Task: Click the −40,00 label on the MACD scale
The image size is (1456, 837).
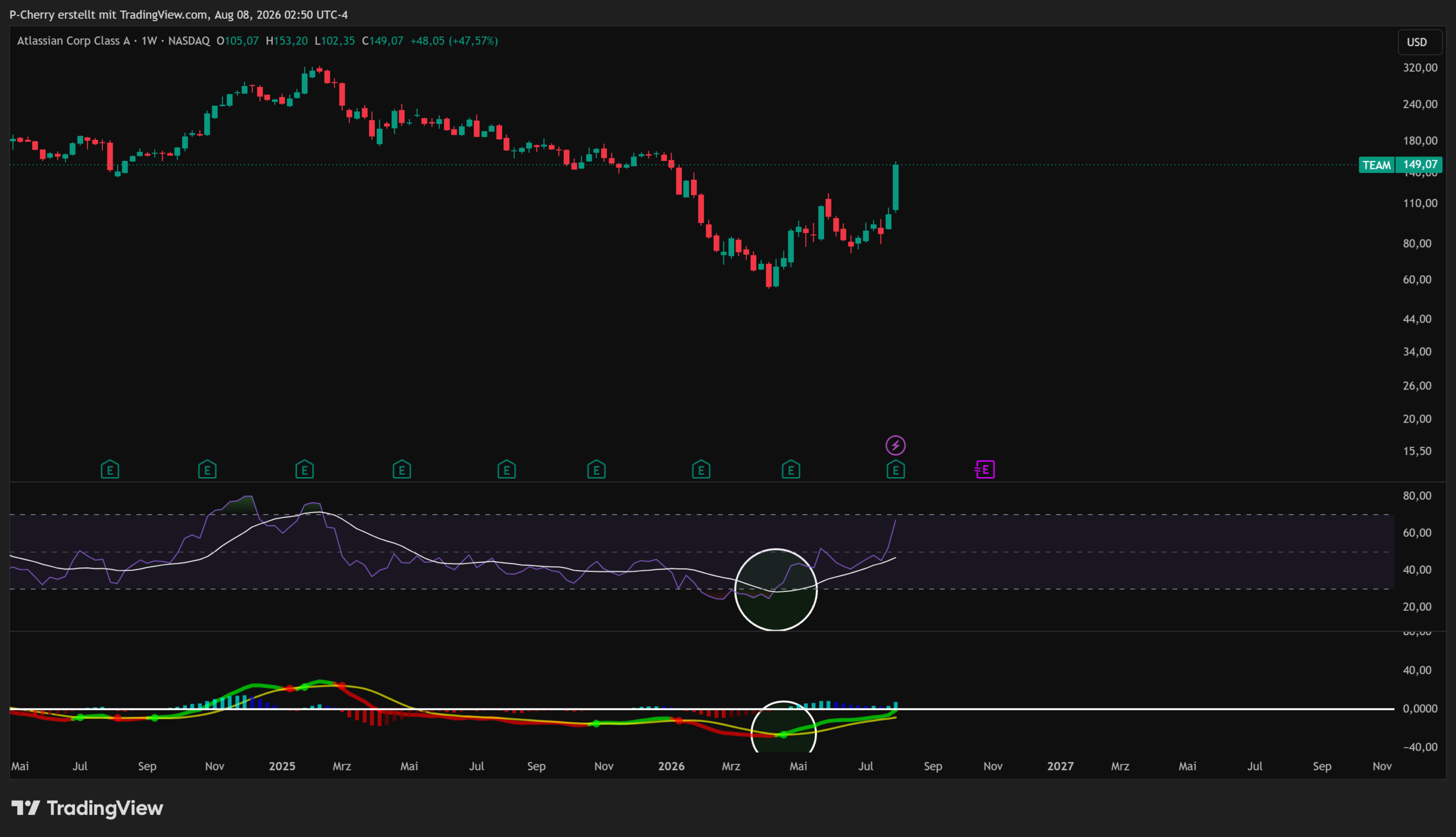Action: tap(1420, 747)
